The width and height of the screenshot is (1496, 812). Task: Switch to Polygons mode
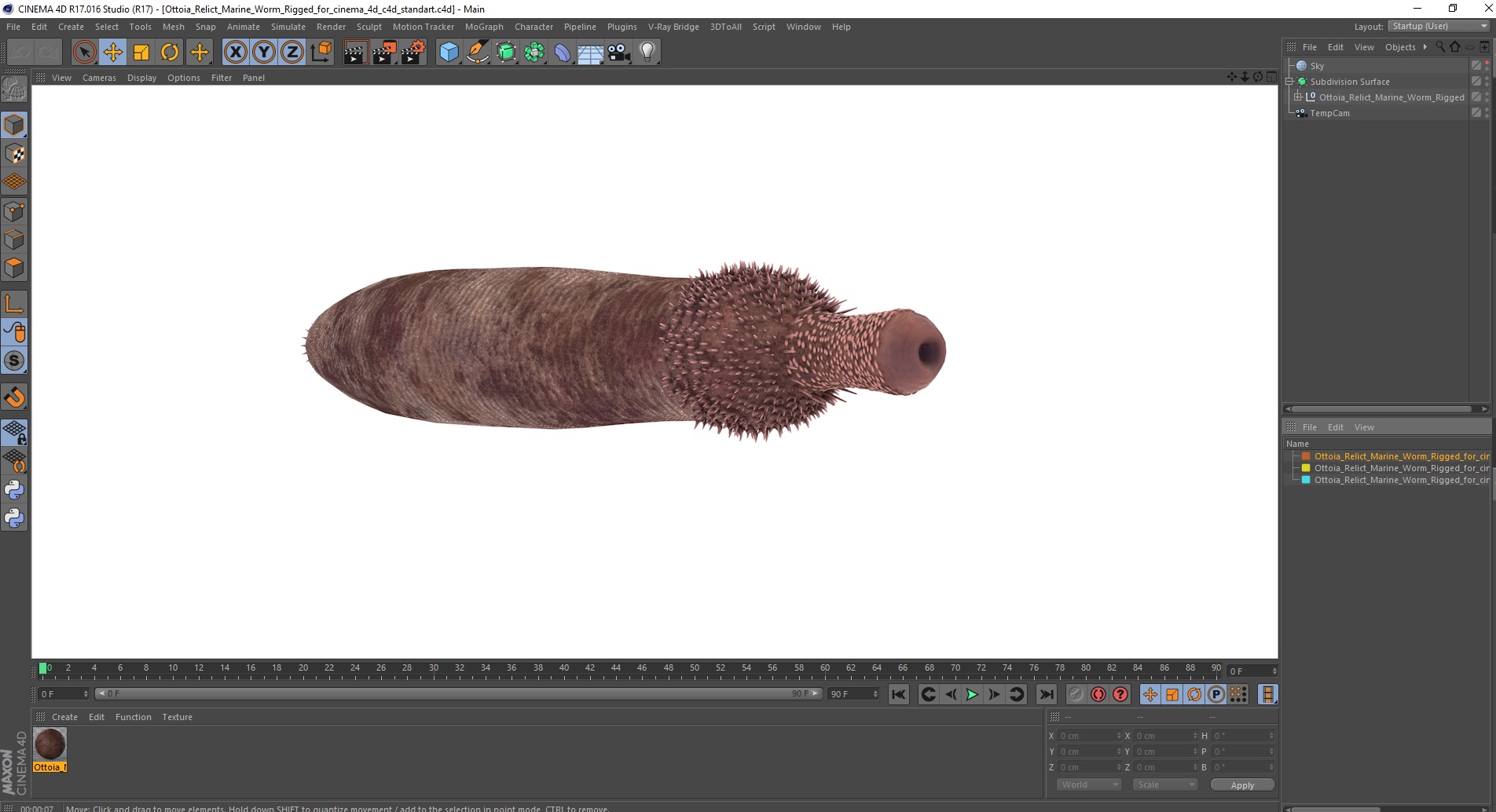(14, 268)
